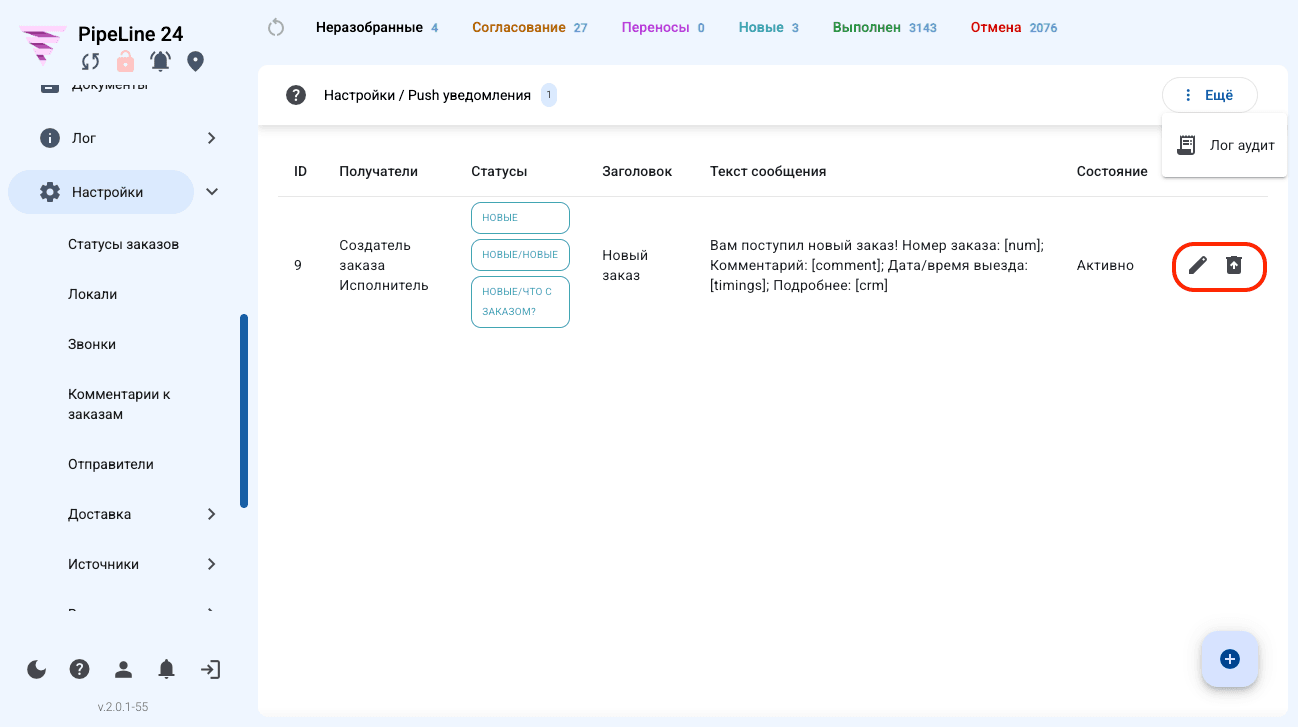Add a new push notification with plus button
This screenshot has width=1298, height=727.
1230,659
